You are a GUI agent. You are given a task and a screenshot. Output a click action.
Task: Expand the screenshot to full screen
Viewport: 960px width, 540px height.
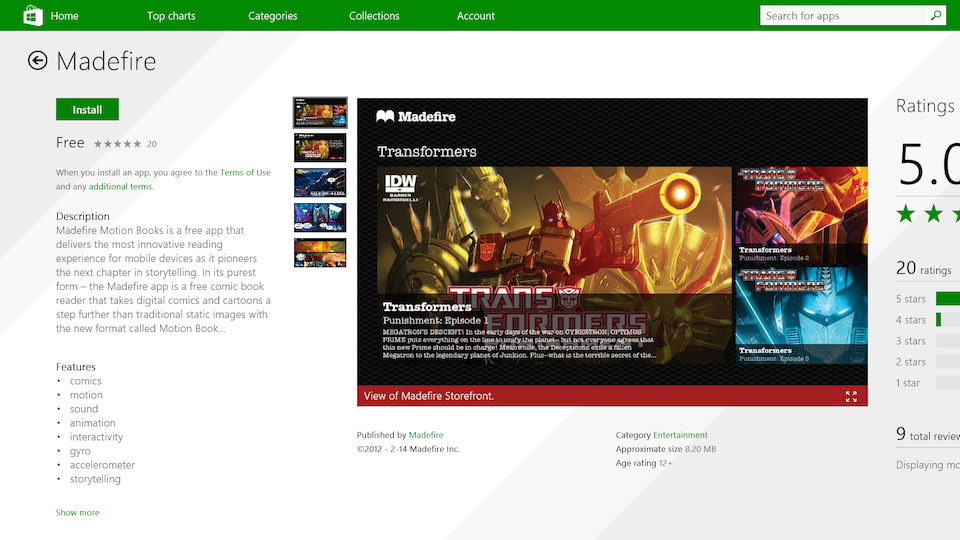point(851,396)
